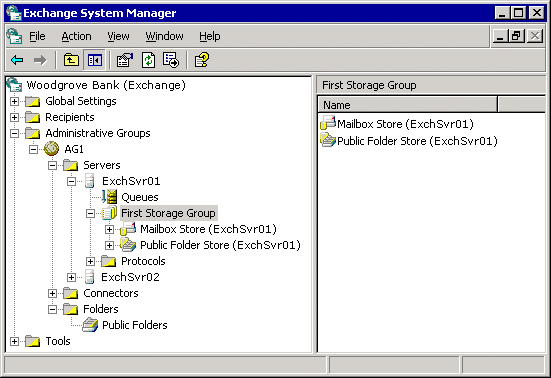Click the Queues icon
Viewport: 551px width, 378px height.
coord(109,197)
